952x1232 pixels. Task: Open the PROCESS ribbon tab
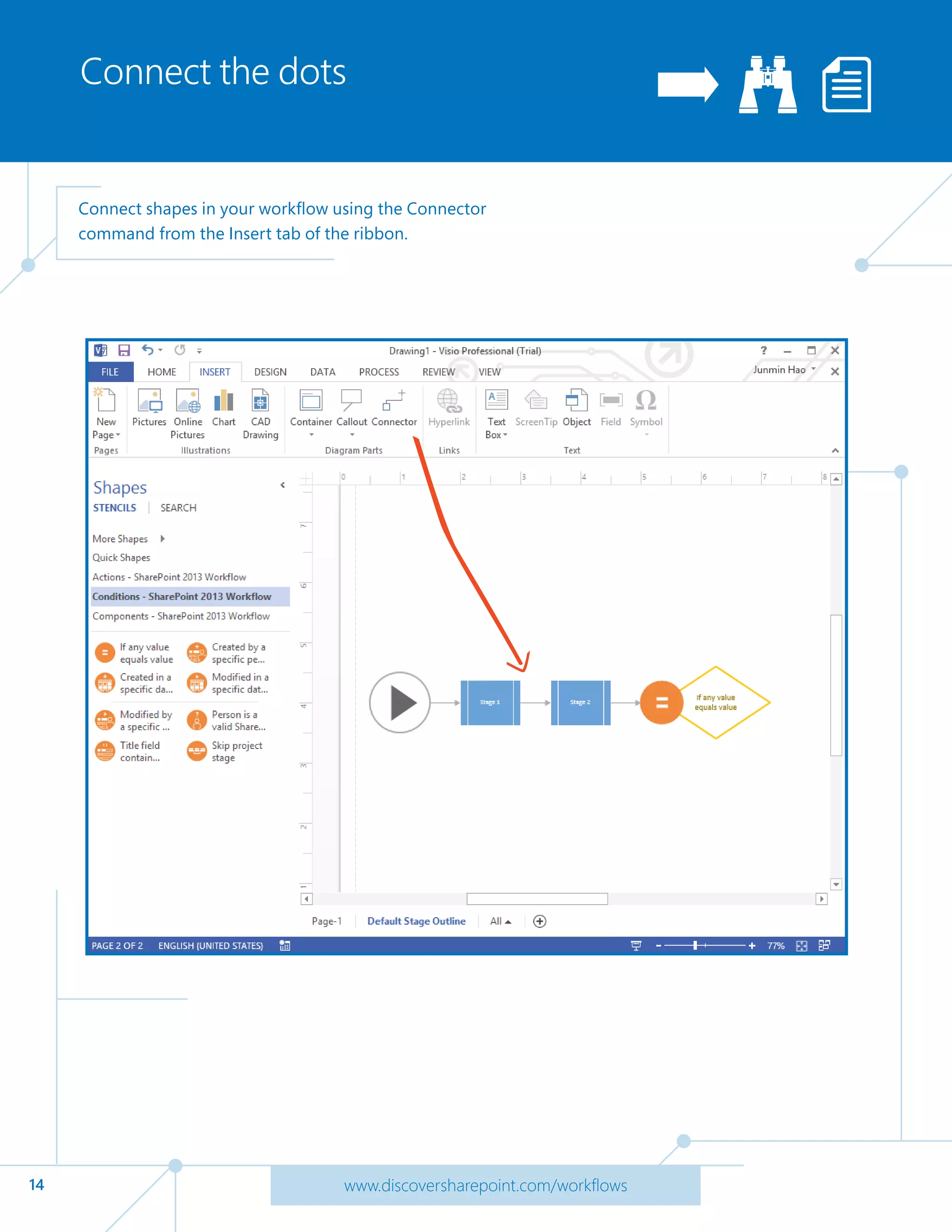pyautogui.click(x=379, y=372)
